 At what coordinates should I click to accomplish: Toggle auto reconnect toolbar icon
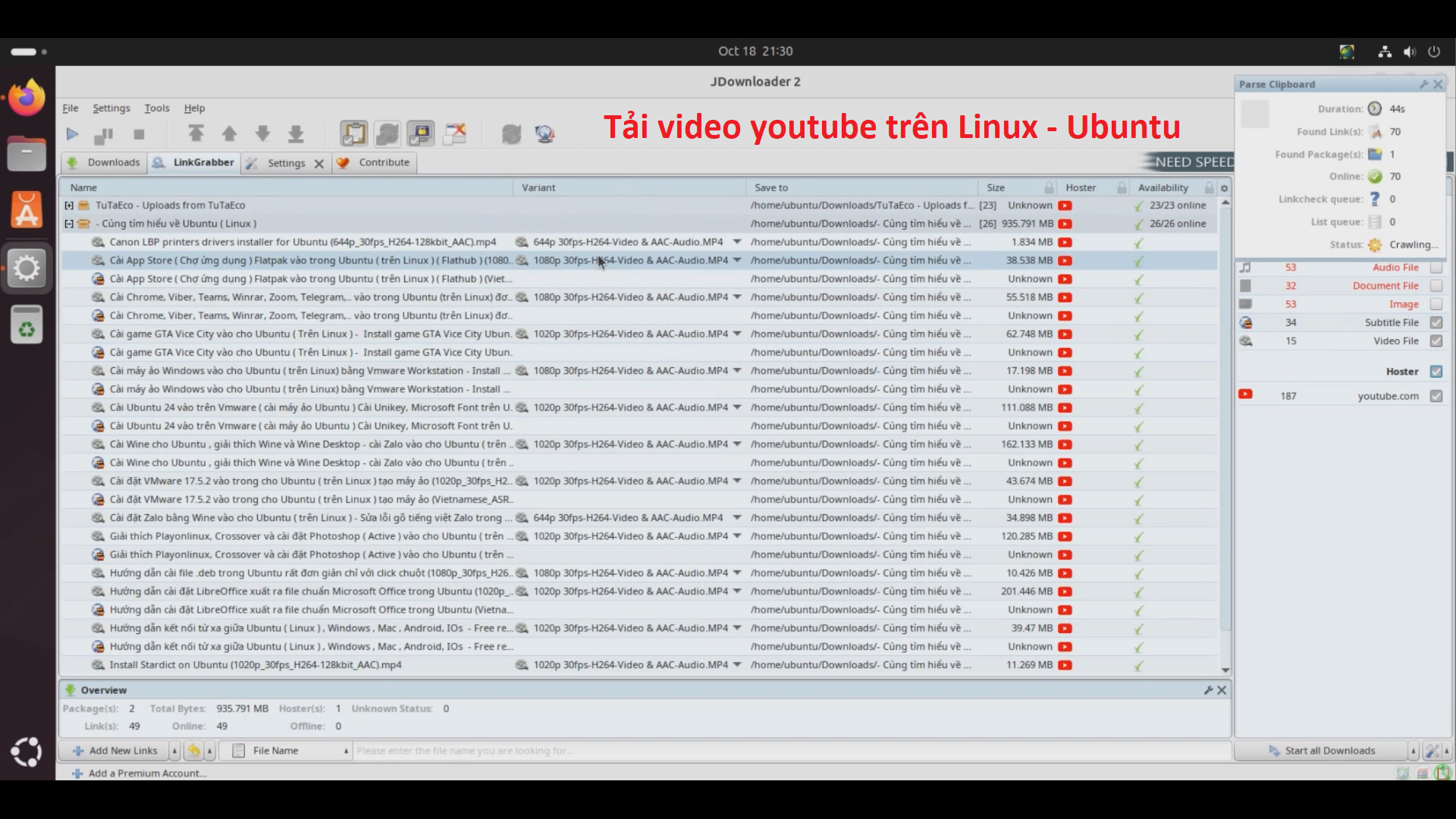(x=387, y=134)
